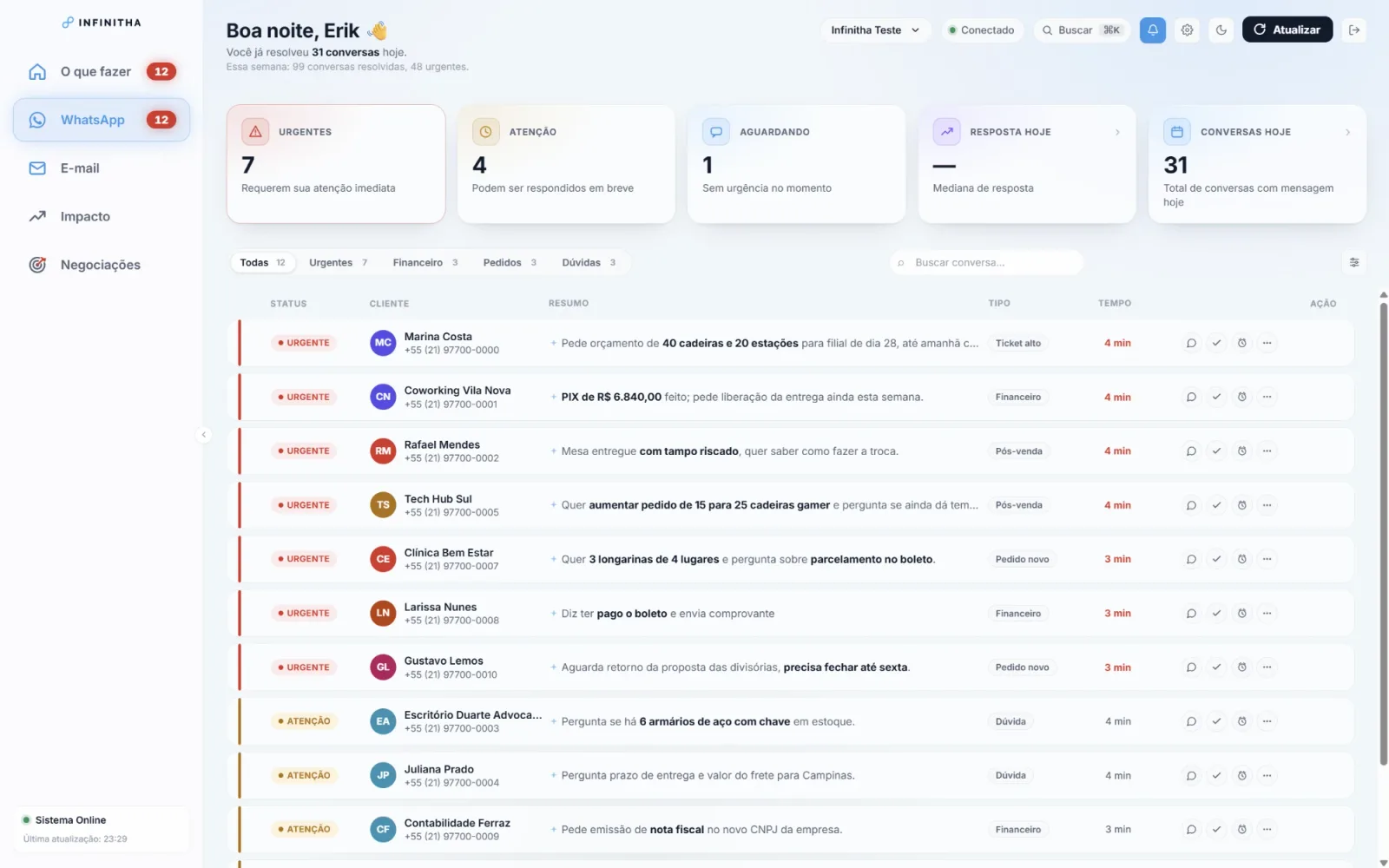This screenshot has height=868, width=1389.
Task: Mark Contabilidade Ferraz conversation resolved
Action: (1216, 830)
